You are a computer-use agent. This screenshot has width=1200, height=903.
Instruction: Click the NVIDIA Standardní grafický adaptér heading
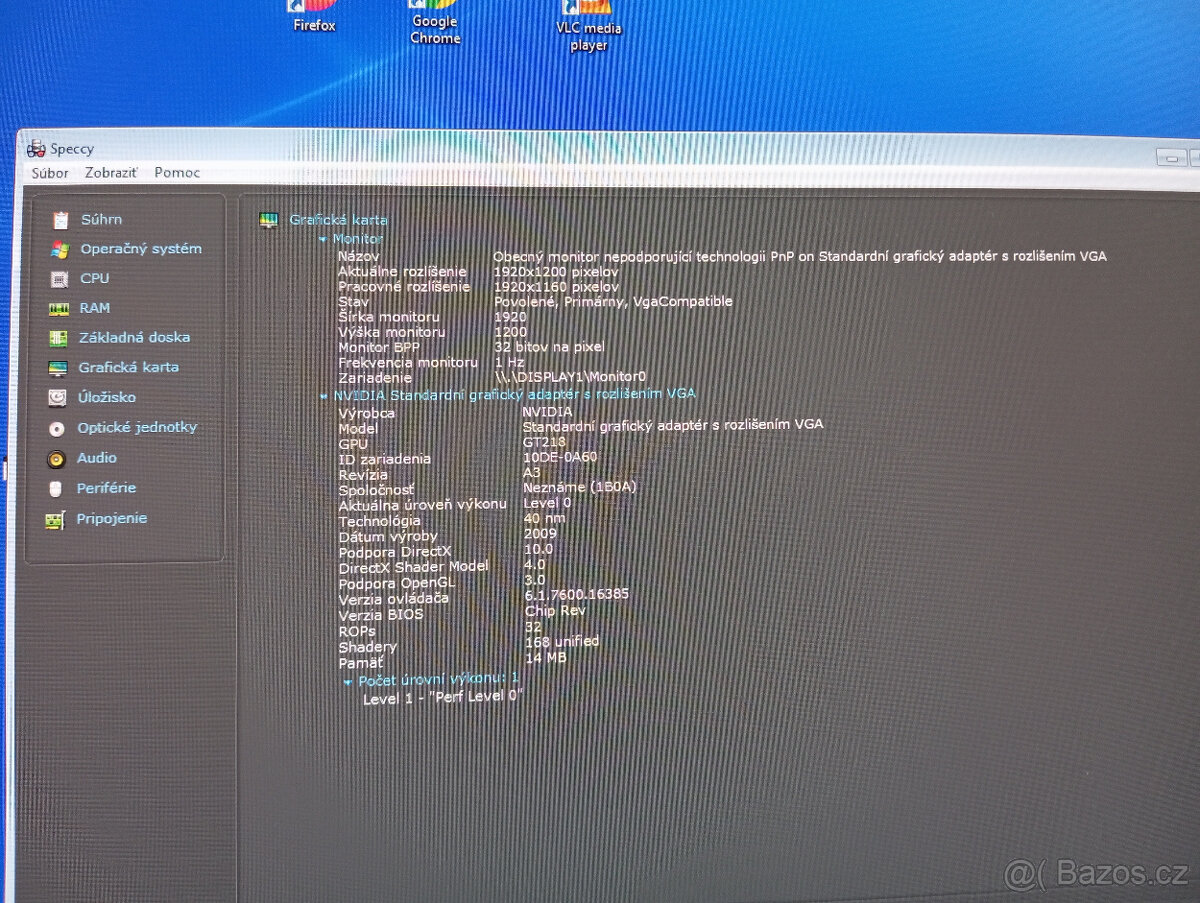(x=515, y=395)
